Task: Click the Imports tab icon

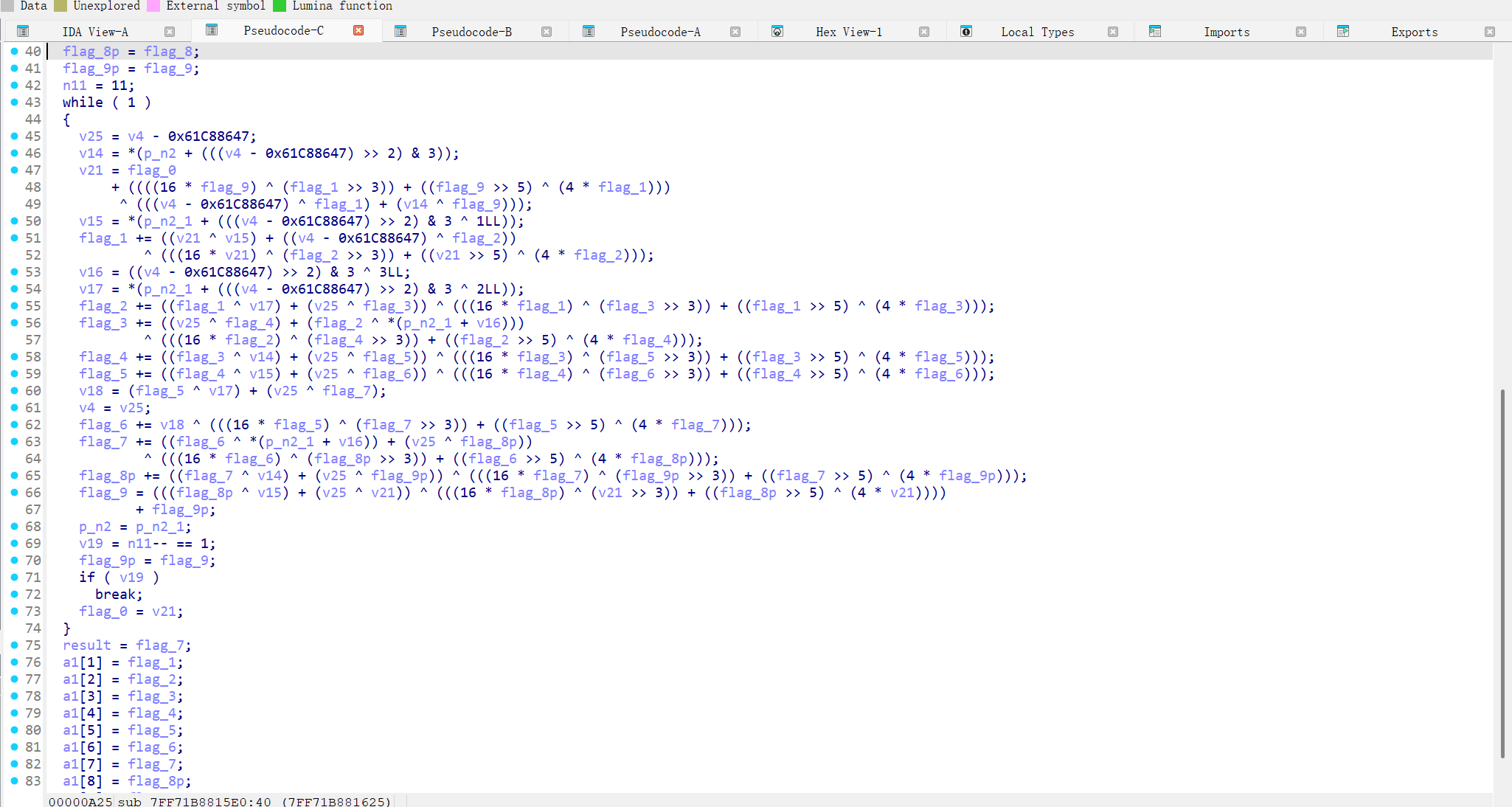Action: (x=1155, y=32)
